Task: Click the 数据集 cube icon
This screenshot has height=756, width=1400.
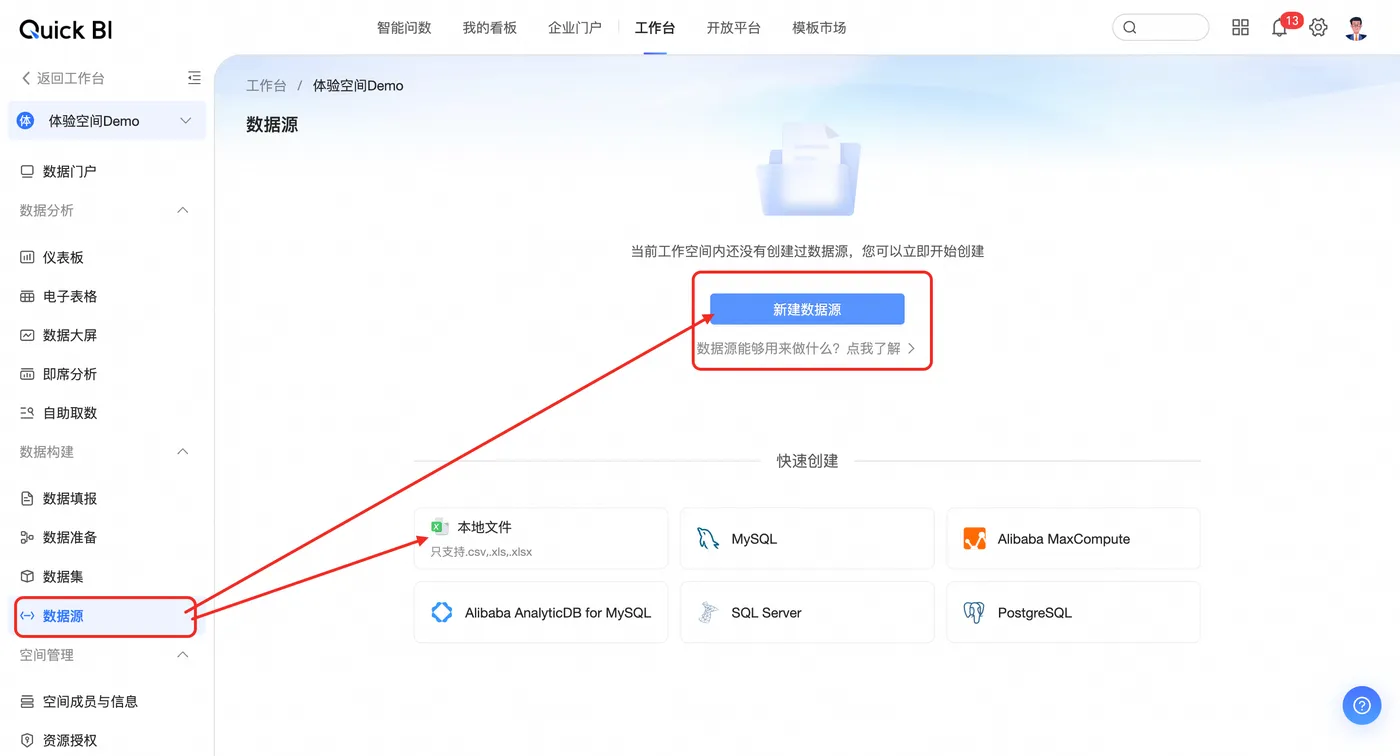Action: click(27, 577)
